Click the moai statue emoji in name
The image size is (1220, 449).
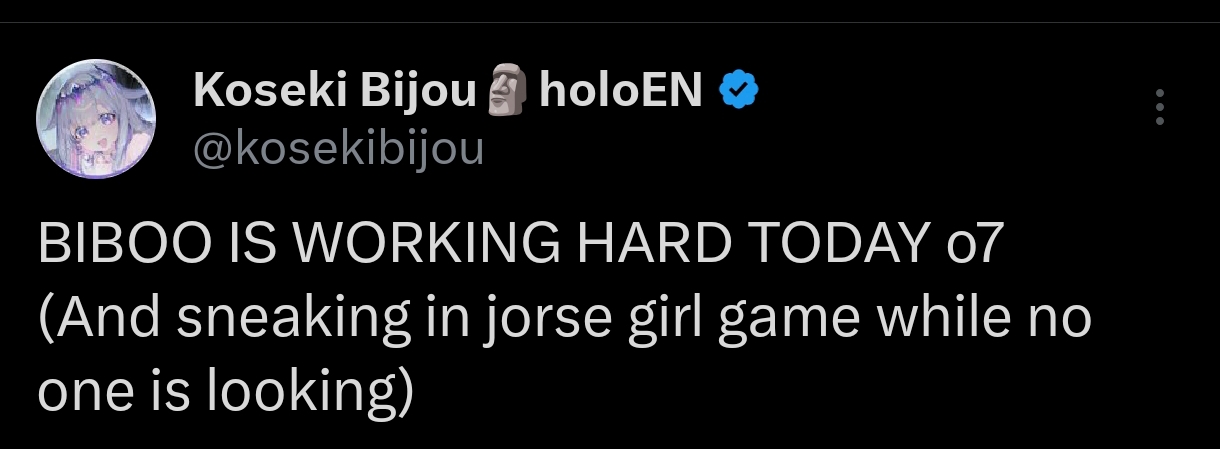[507, 93]
